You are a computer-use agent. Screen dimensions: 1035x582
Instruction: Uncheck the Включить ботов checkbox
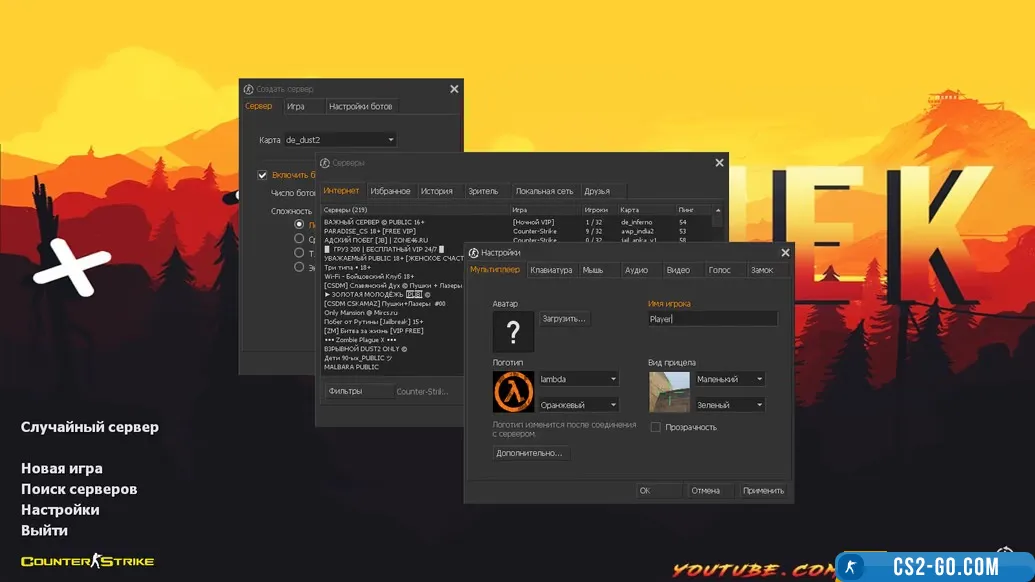tap(262, 175)
